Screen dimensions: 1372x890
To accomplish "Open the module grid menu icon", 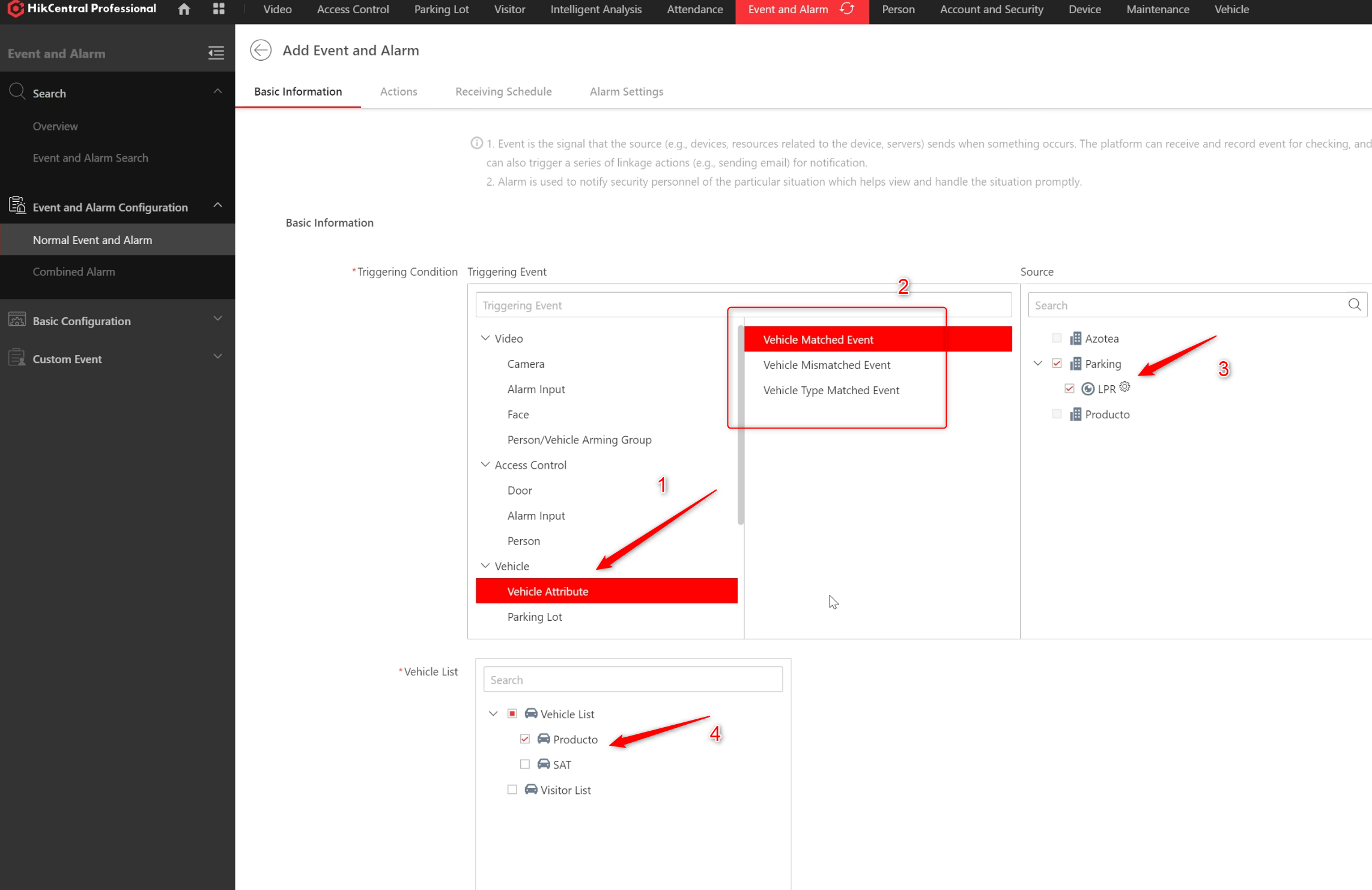I will 219,9.
